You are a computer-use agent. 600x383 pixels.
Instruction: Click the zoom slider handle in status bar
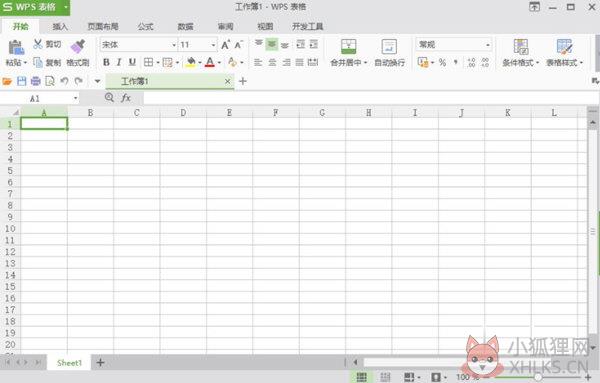[x=538, y=377]
